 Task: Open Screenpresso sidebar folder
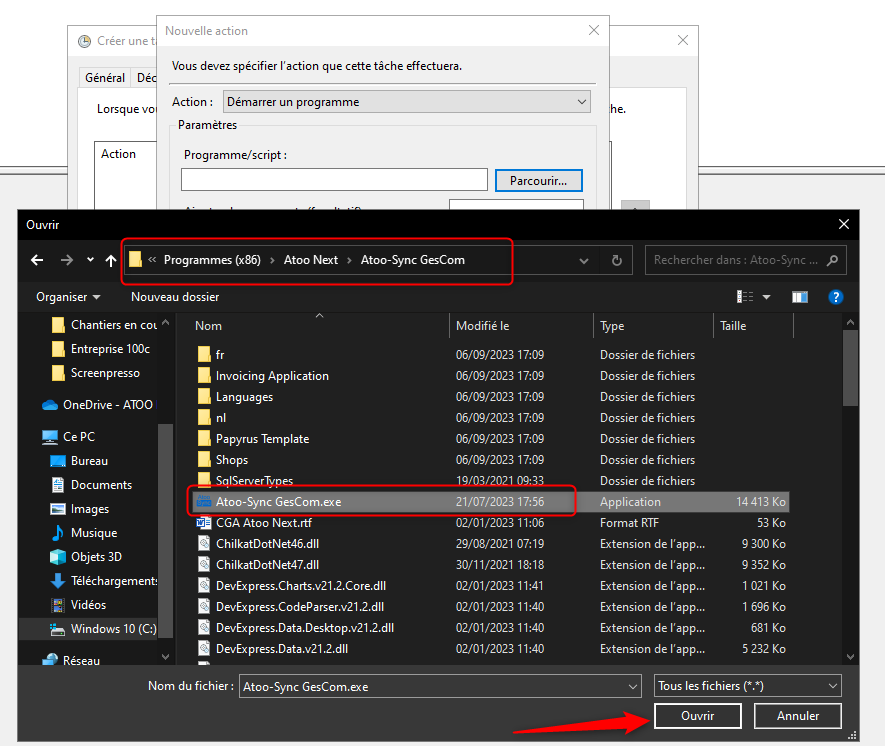point(95,373)
